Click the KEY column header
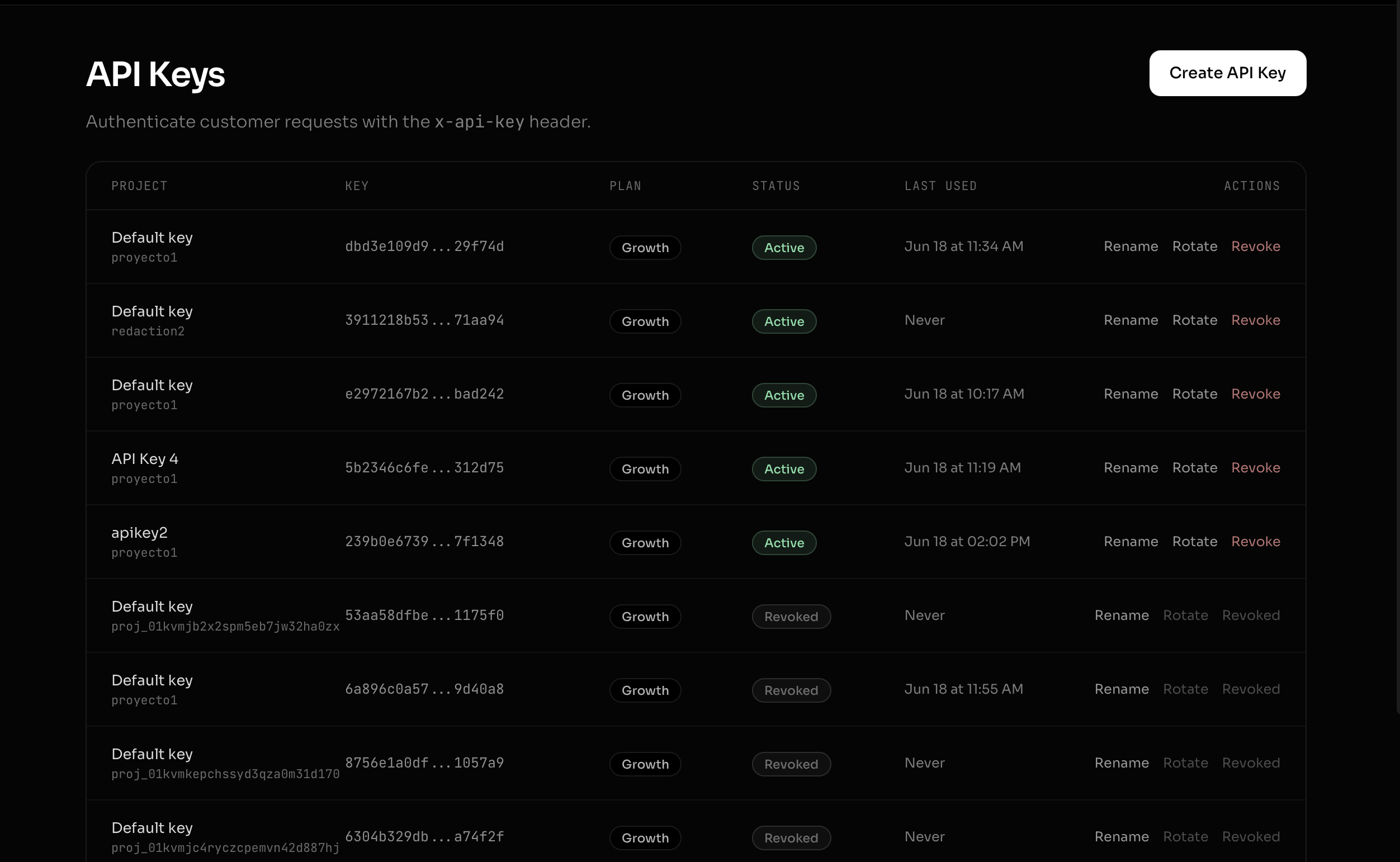1400x862 pixels. pyautogui.click(x=357, y=186)
